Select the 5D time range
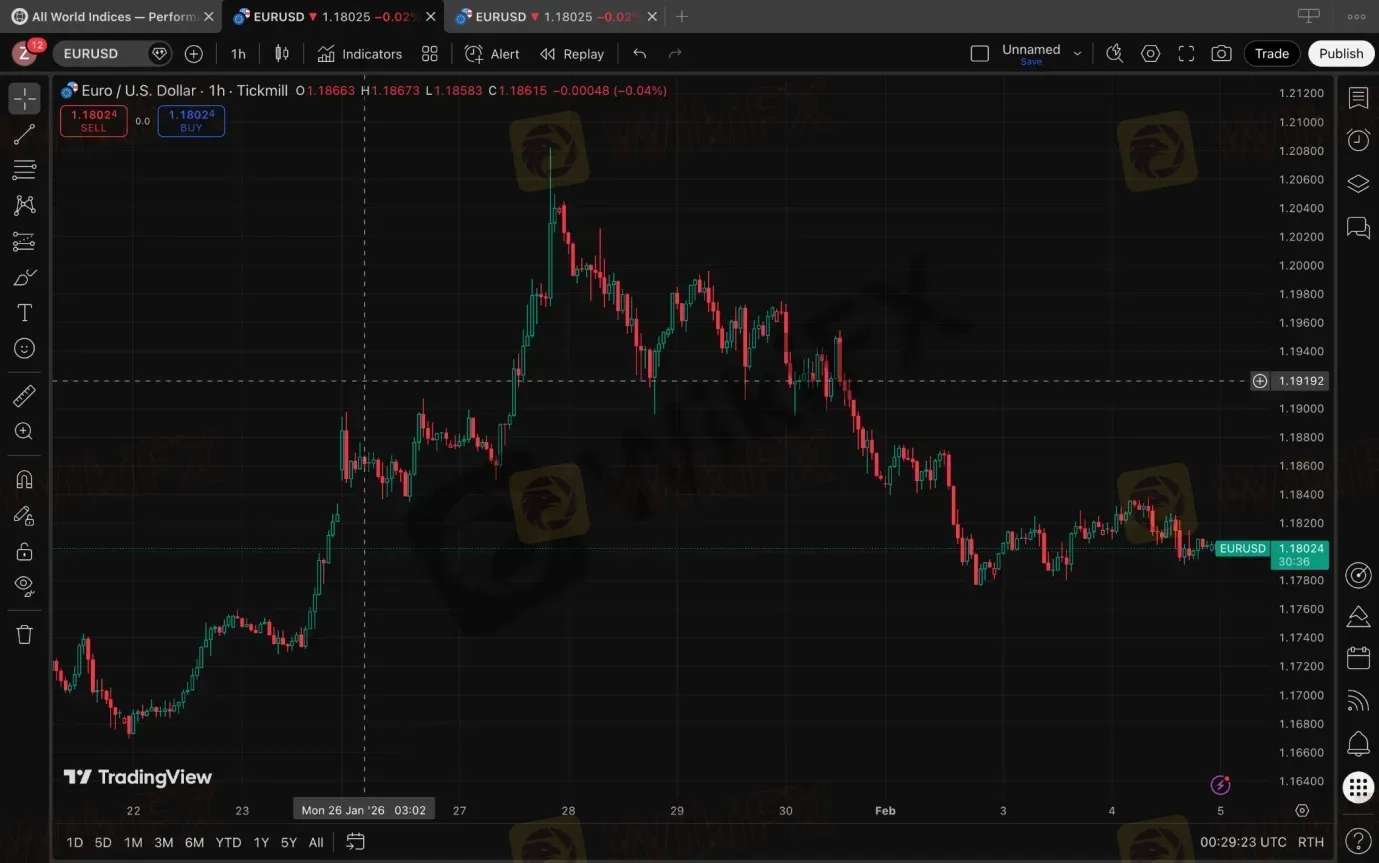This screenshot has width=1379, height=863. pyautogui.click(x=103, y=843)
